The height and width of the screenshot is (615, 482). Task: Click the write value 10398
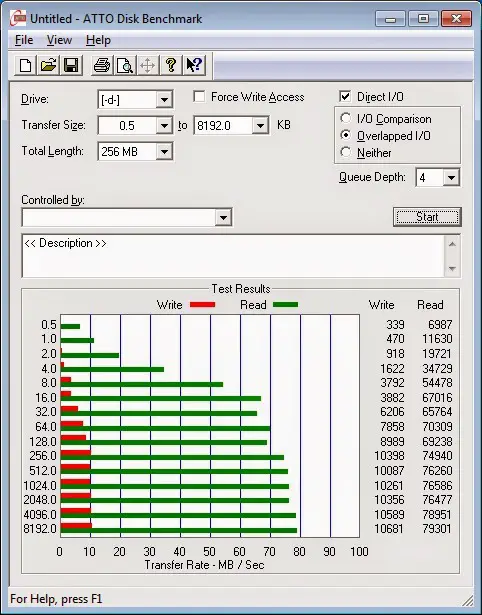389,456
